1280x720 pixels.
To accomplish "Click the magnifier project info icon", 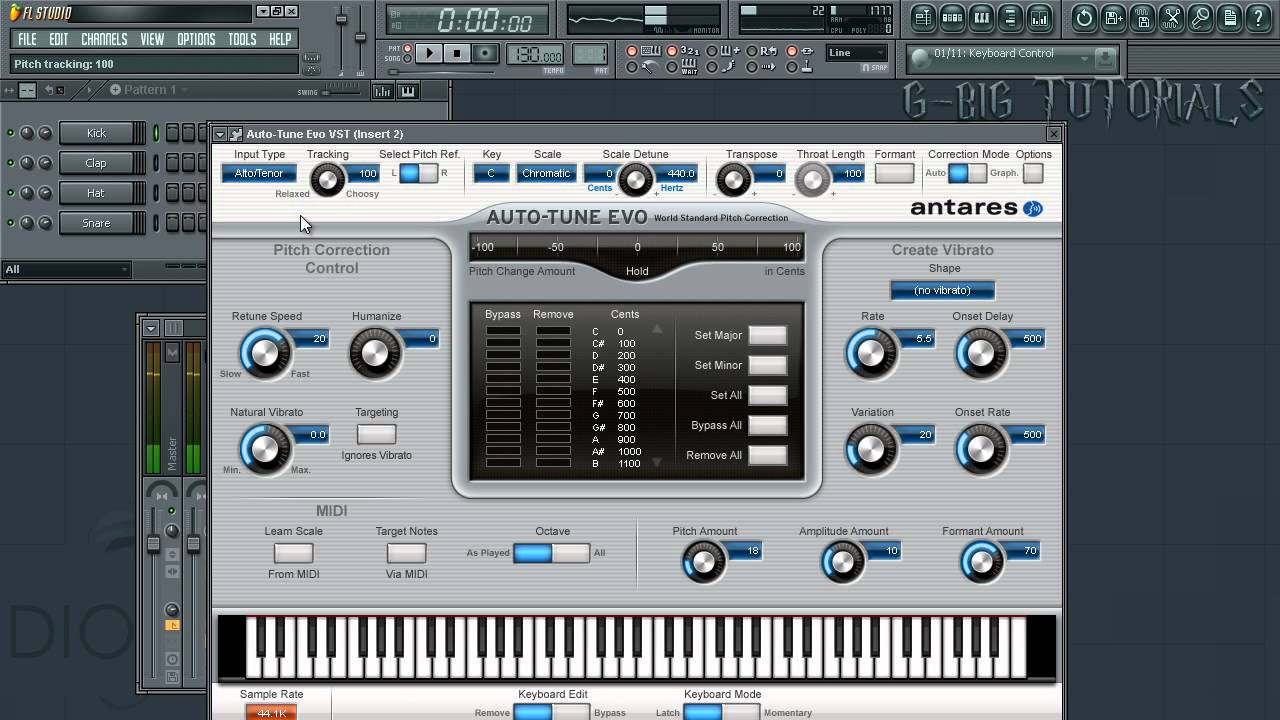I will coord(1200,18).
